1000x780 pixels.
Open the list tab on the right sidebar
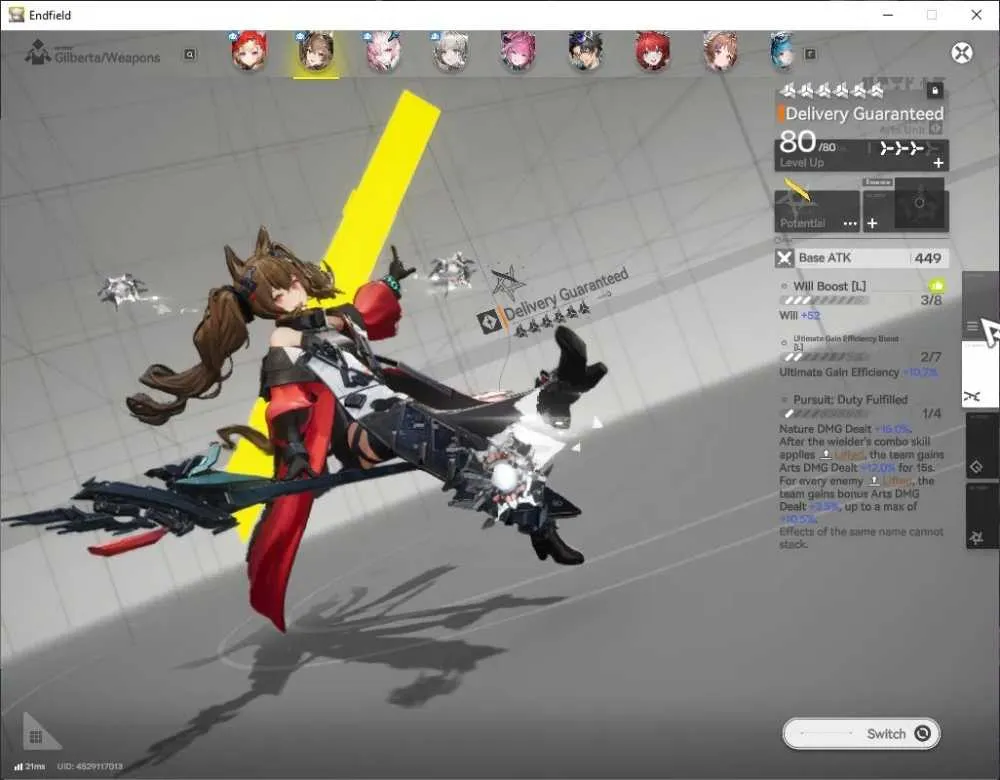(x=973, y=327)
